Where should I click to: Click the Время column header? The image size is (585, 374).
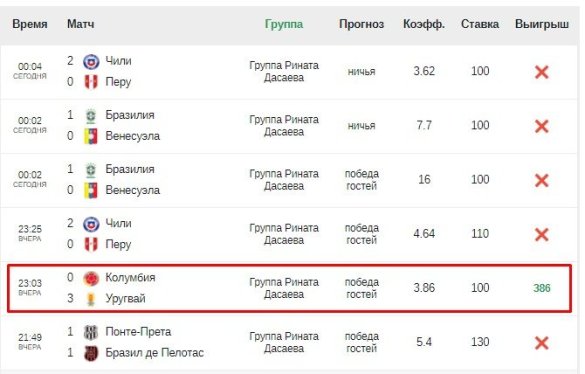click(30, 24)
